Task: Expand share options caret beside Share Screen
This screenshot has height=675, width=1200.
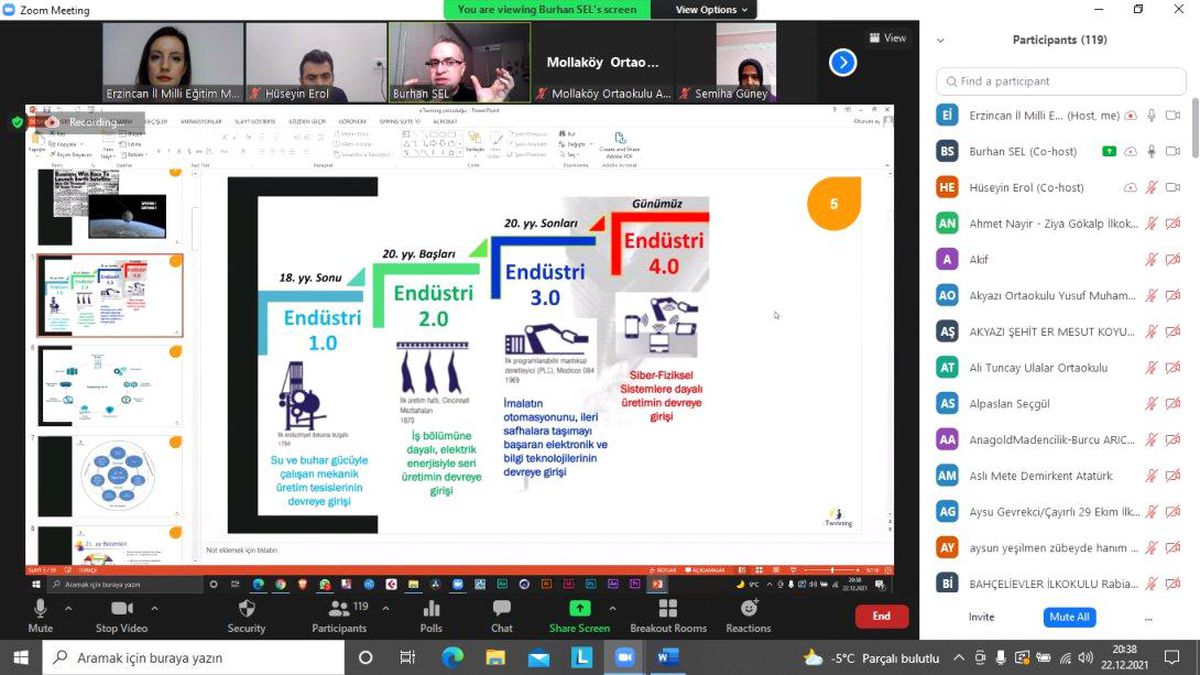Action: pos(611,607)
